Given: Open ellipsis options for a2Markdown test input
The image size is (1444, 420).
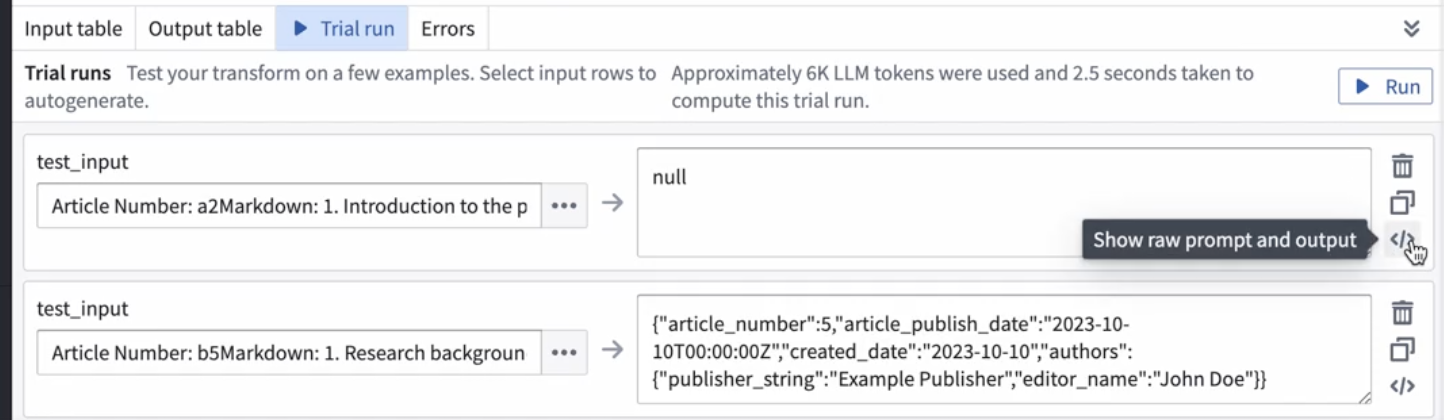Looking at the screenshot, I should [x=564, y=205].
